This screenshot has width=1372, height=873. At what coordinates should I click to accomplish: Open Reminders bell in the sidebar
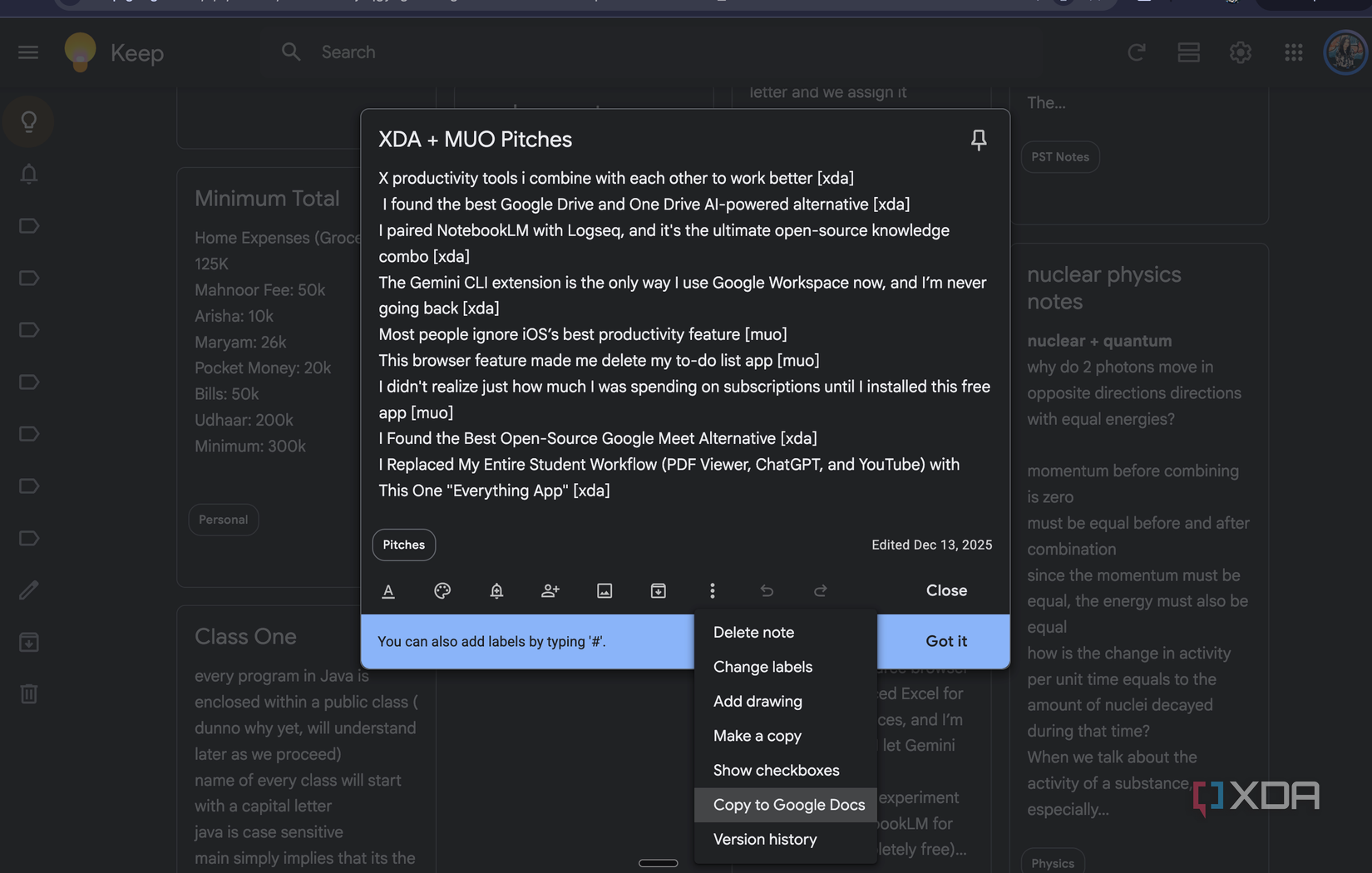pos(29,174)
